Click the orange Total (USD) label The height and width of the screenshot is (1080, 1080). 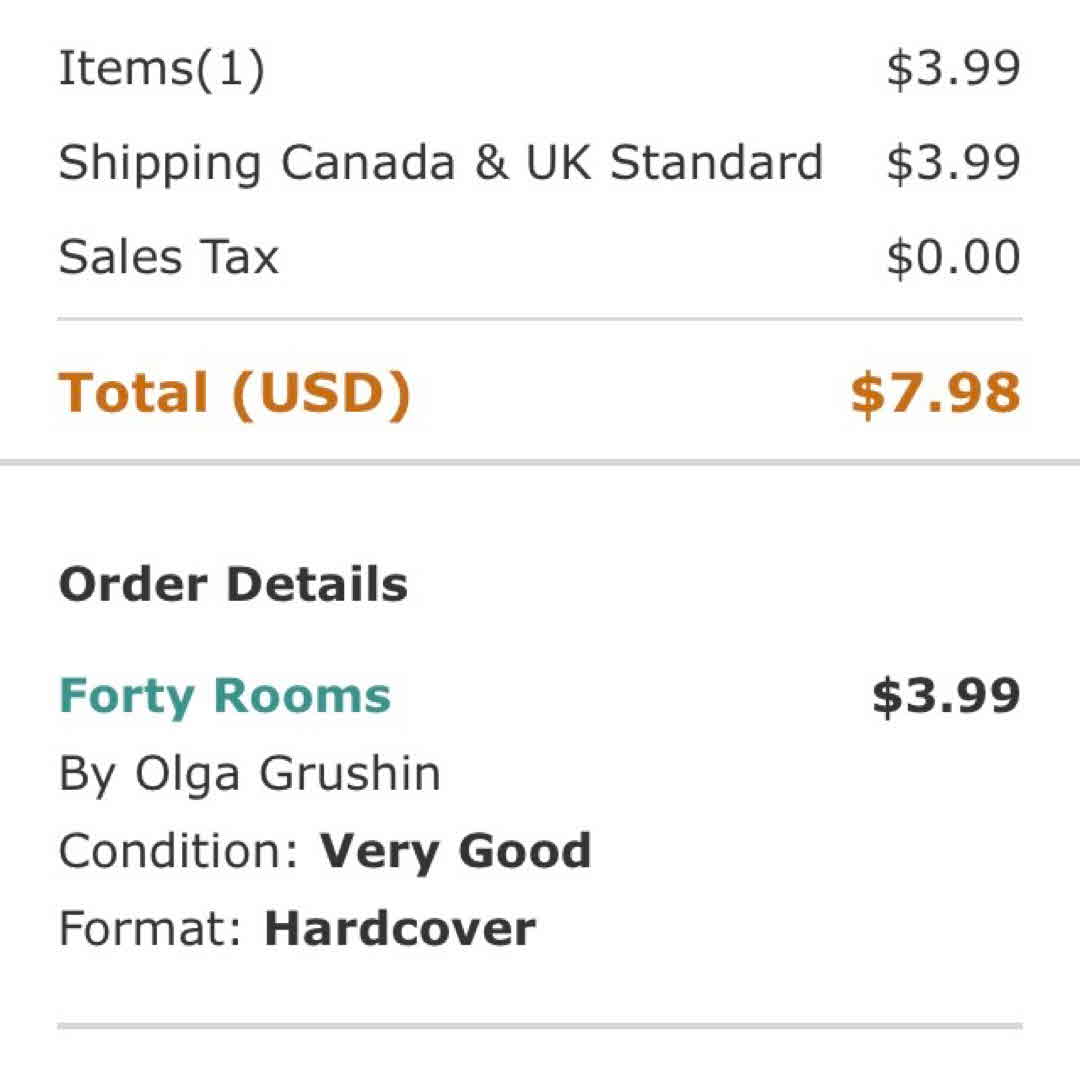[x=235, y=392]
